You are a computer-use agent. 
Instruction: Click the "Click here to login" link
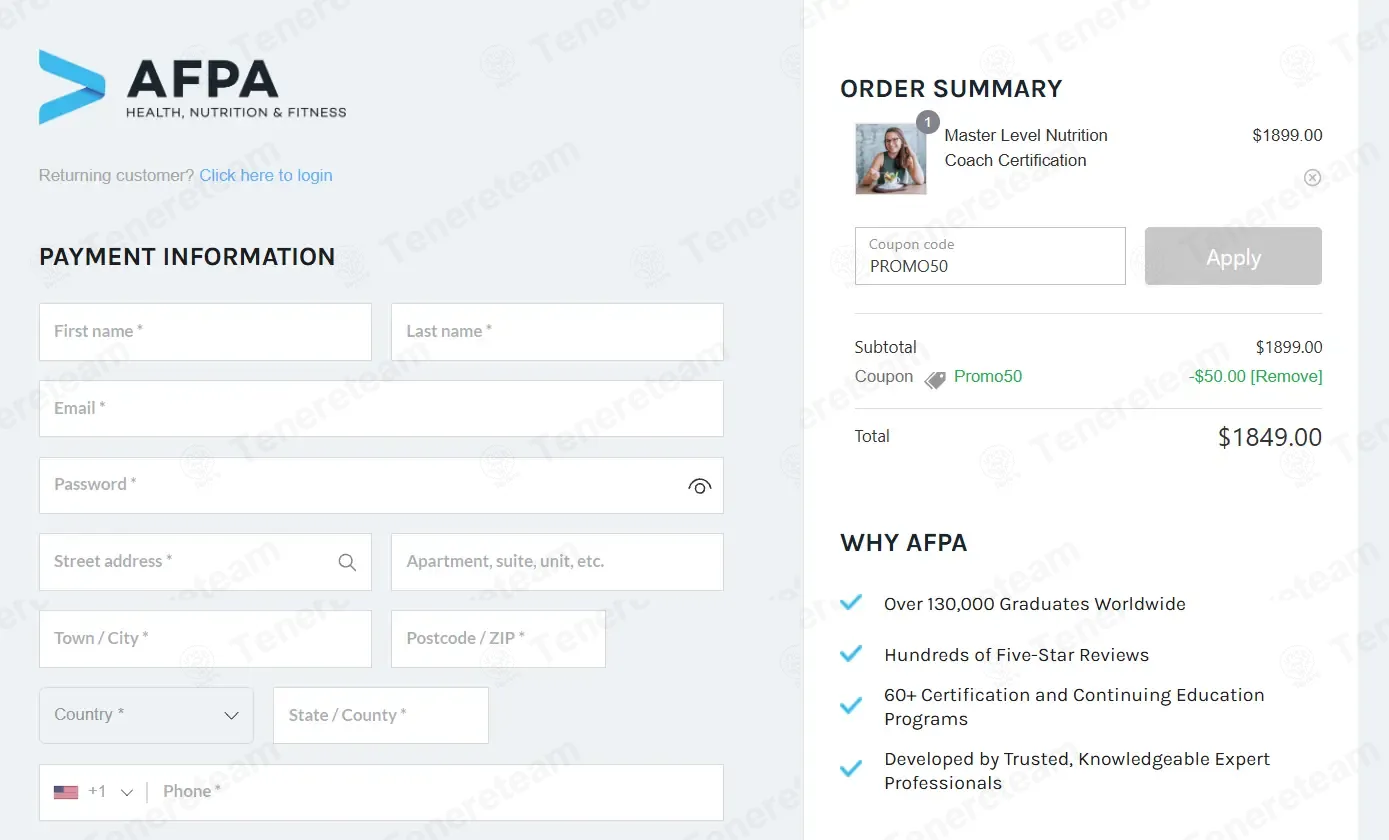coord(266,175)
